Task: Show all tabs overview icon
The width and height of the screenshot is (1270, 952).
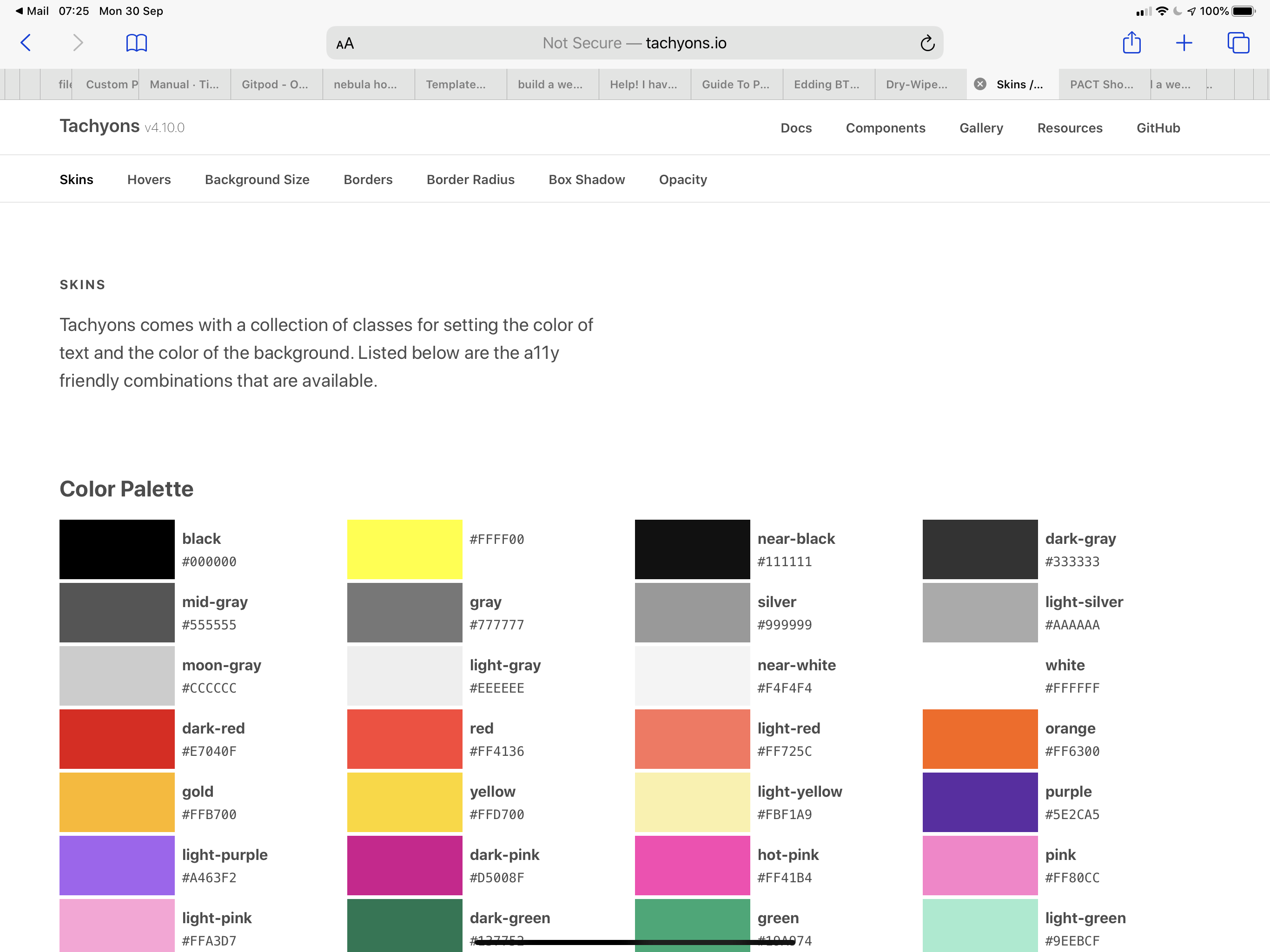Action: pyautogui.click(x=1238, y=43)
